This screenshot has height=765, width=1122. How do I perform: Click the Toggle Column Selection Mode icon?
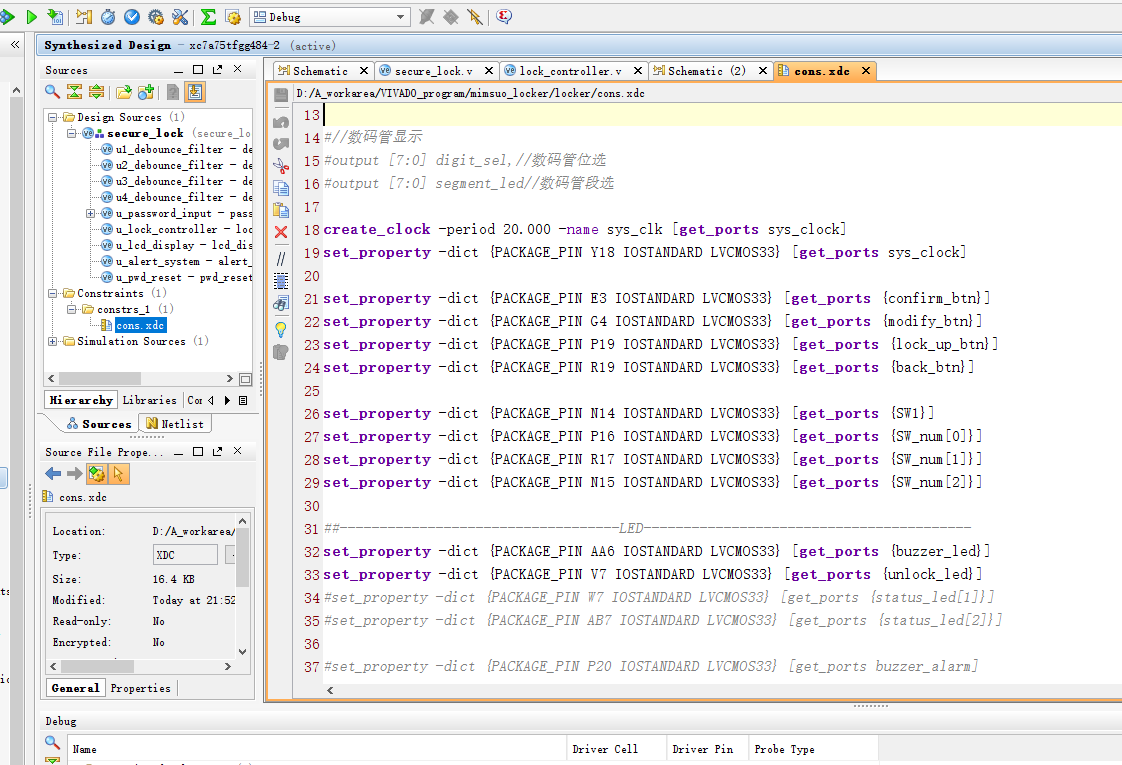pyautogui.click(x=280, y=281)
